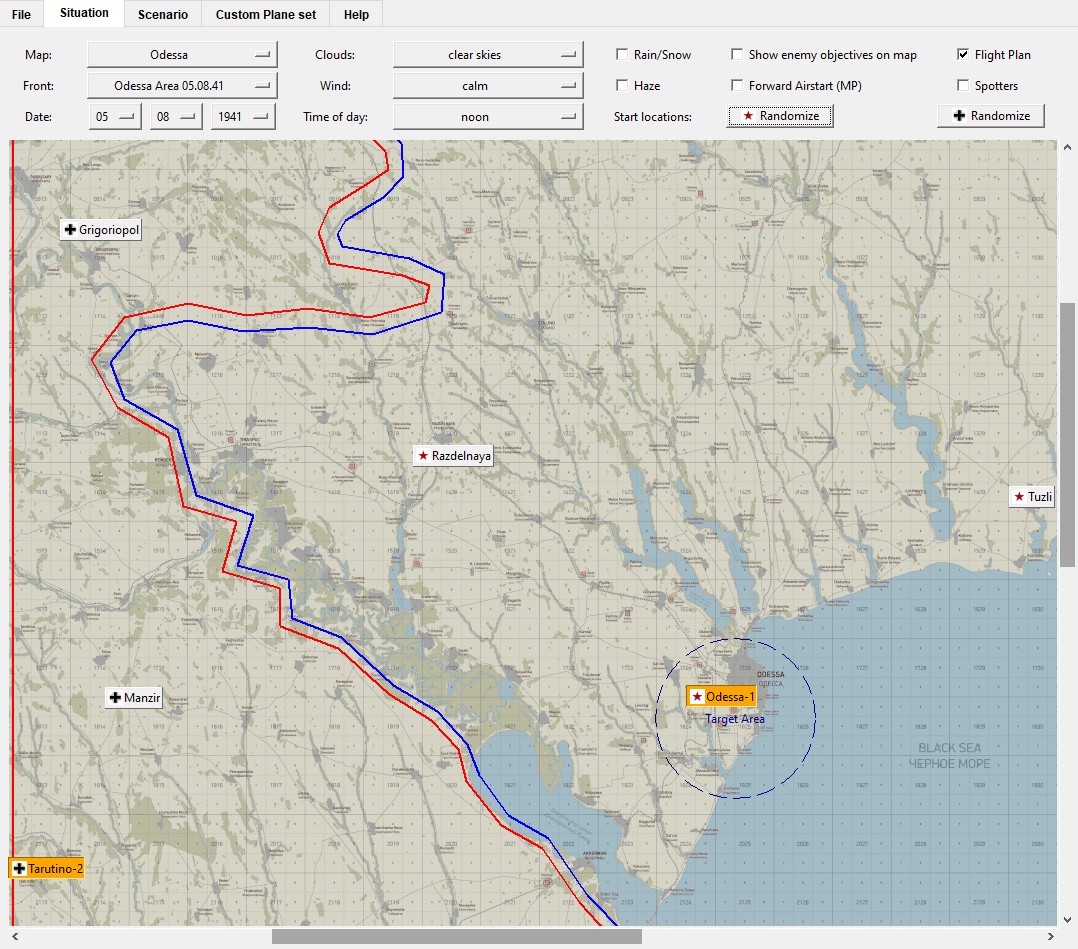Click the Target Area circle label
Screen dimensions: 1078x949
[x=735, y=719]
